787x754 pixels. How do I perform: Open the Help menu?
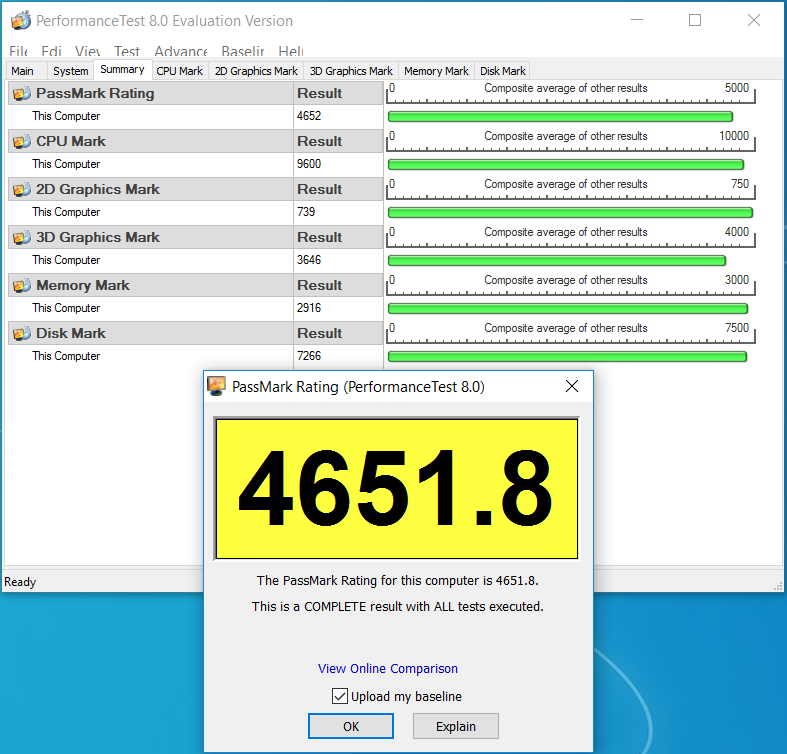(291, 51)
